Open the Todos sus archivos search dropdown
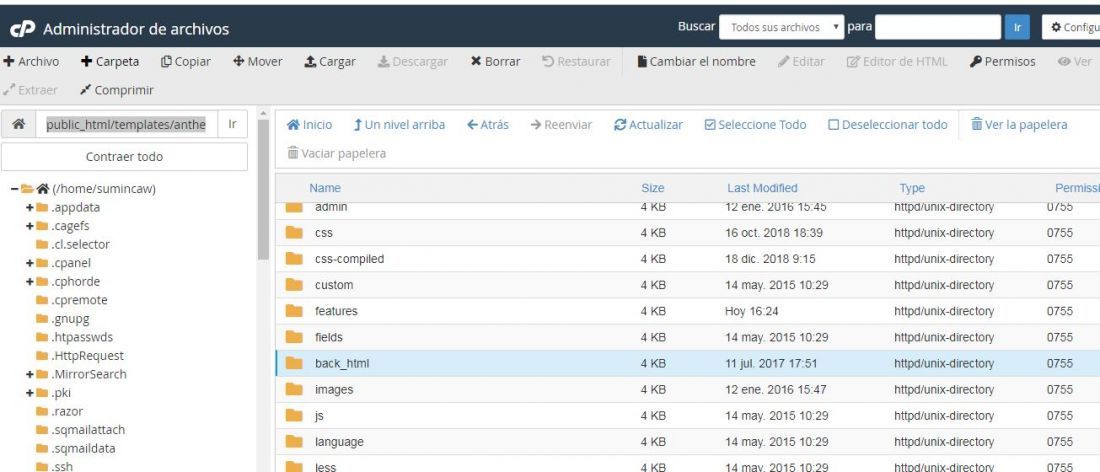1100x472 pixels. tap(781, 27)
